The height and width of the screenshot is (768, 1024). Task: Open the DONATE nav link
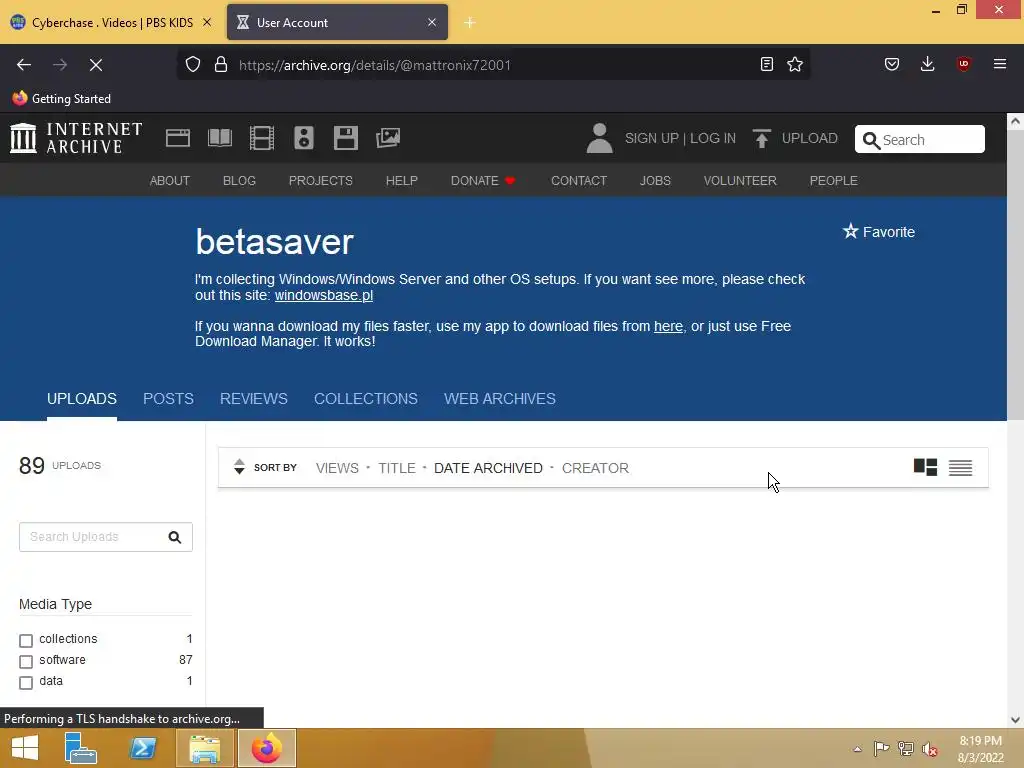(483, 180)
